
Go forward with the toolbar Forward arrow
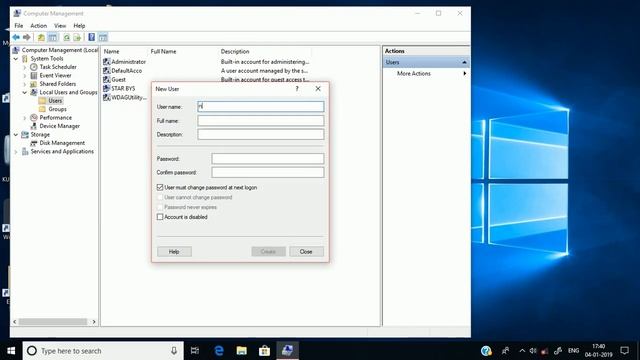[x=27, y=38]
